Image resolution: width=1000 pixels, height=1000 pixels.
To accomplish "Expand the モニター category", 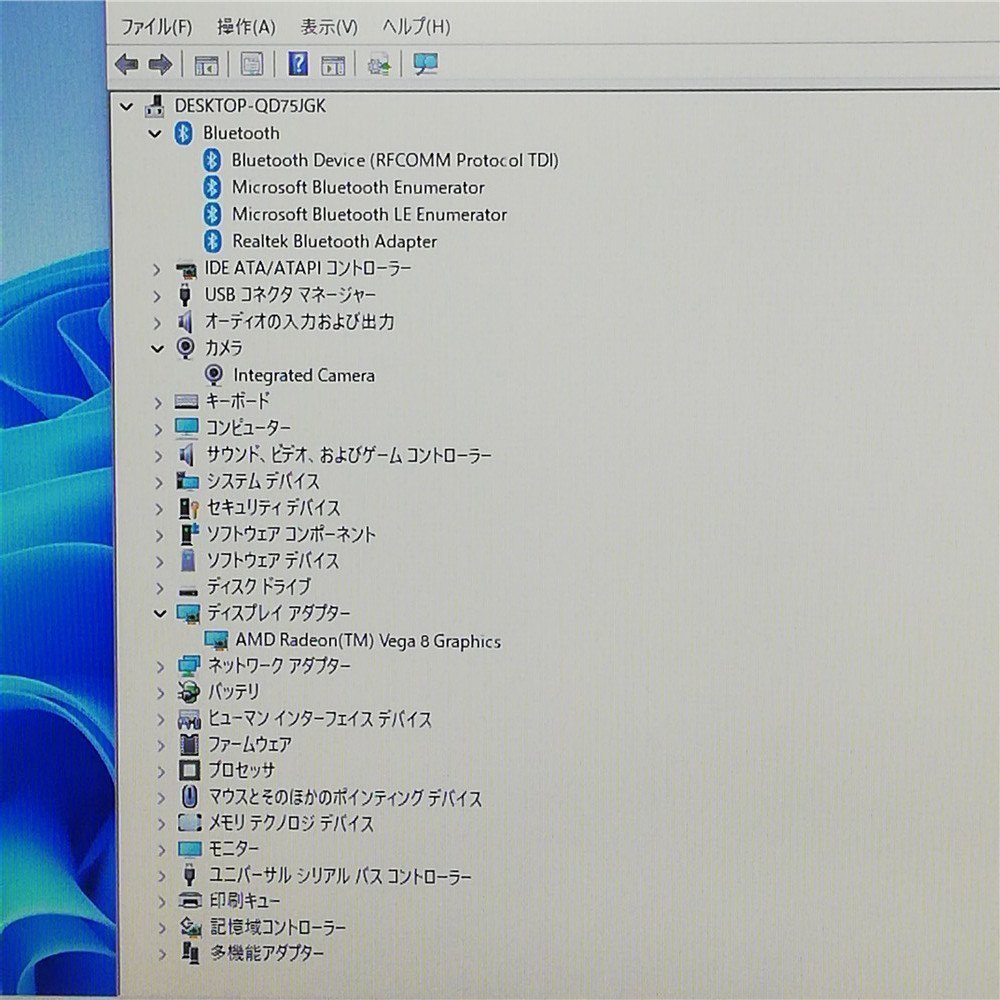I will (x=161, y=849).
